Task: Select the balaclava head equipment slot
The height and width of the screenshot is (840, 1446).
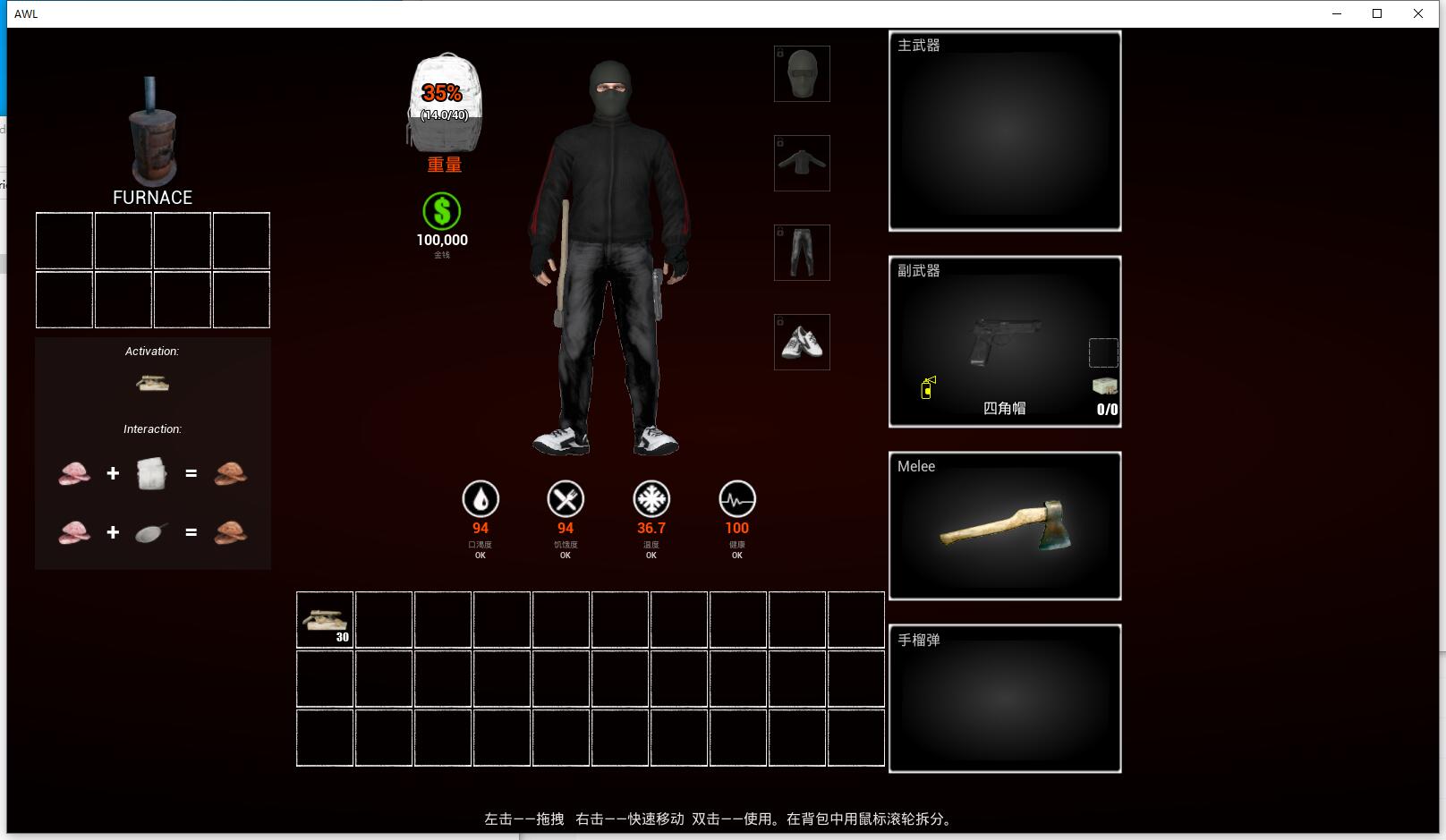Action: pyautogui.click(x=802, y=74)
